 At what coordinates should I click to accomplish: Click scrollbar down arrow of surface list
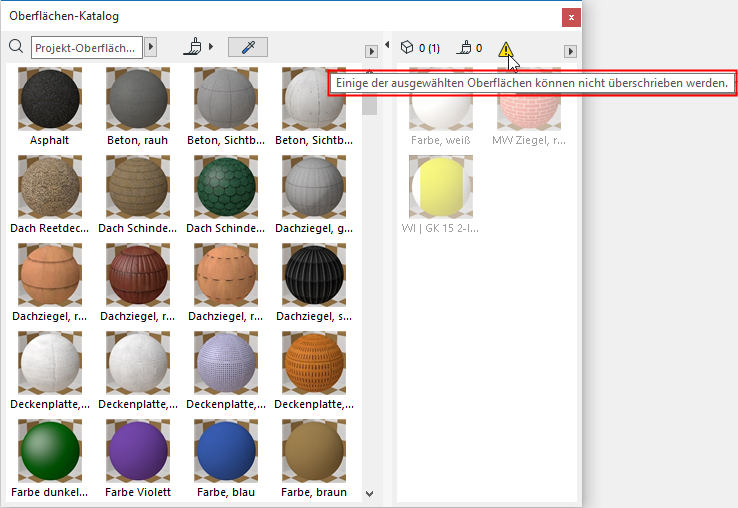[x=369, y=494]
